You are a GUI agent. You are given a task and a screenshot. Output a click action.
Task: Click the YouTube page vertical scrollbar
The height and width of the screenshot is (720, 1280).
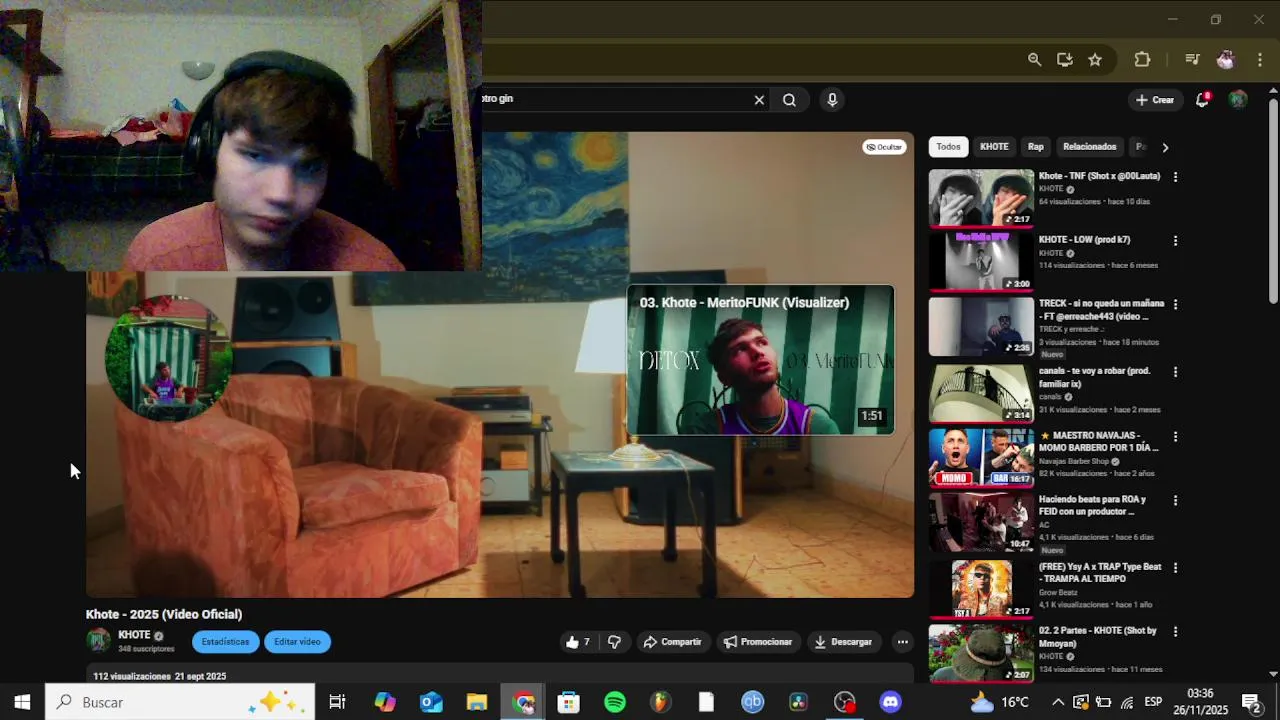point(1273,200)
